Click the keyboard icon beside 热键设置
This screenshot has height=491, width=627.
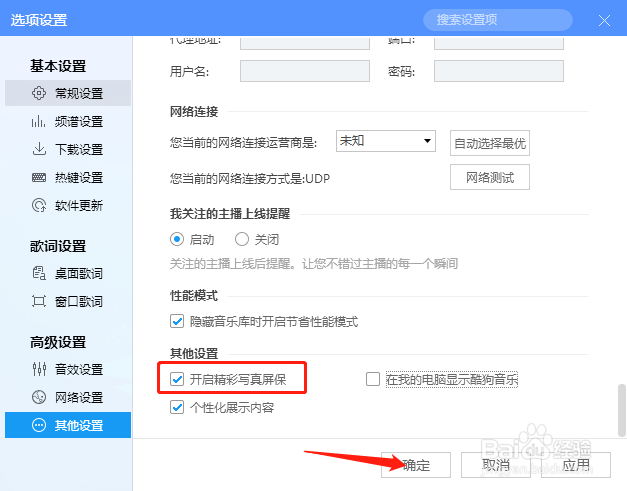[x=39, y=177]
